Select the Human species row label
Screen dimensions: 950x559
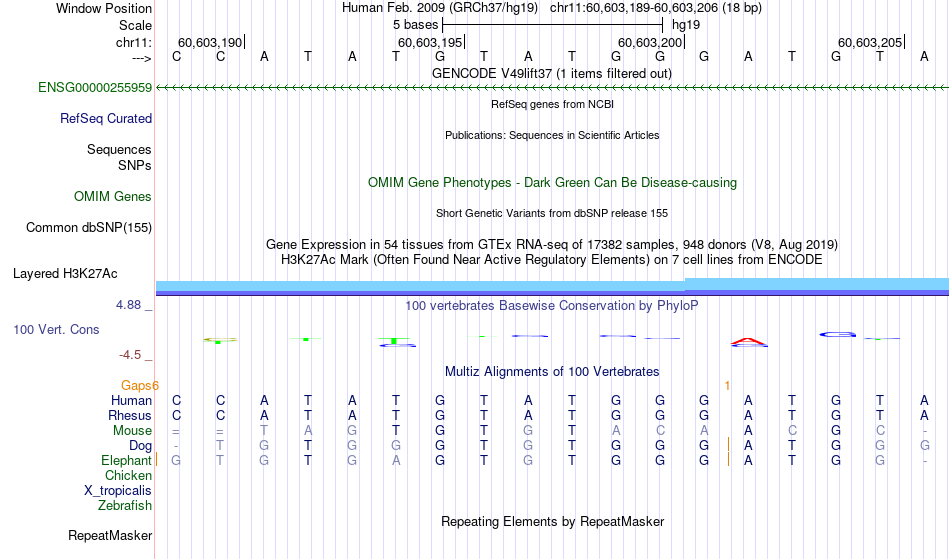tap(131, 400)
